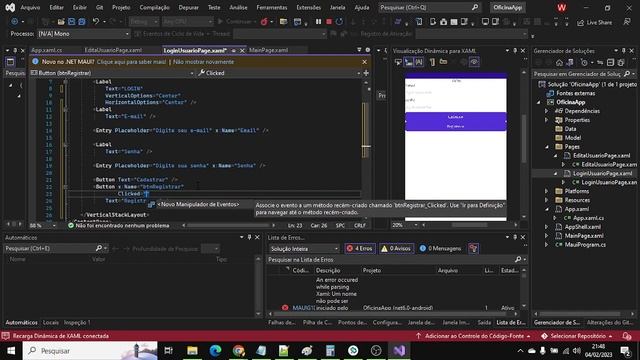Click Collapse All icon in Solution Explorer
Viewport: 640px width, 360px height.
click(x=611, y=62)
